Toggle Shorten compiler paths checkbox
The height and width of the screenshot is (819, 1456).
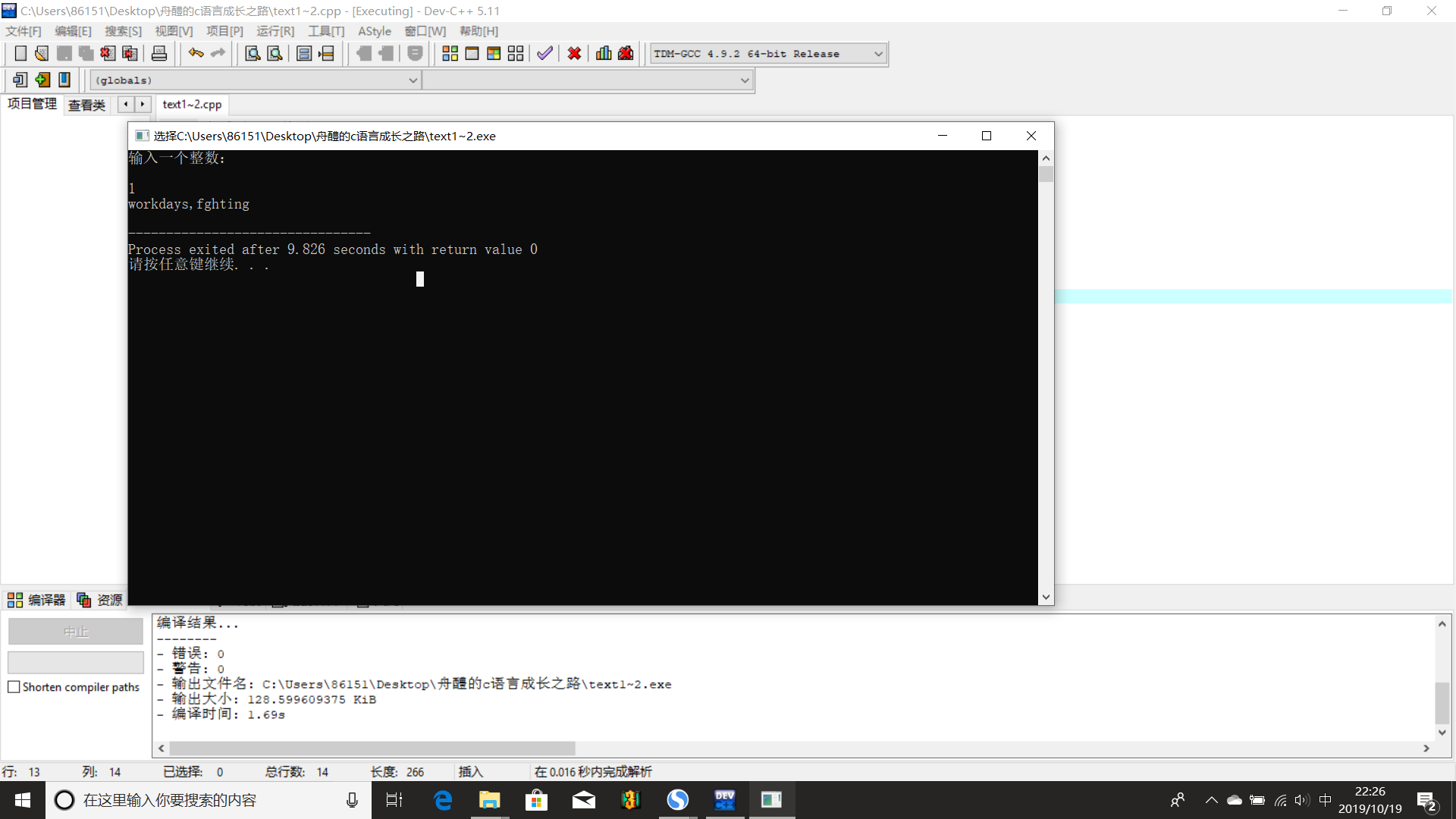click(x=14, y=687)
